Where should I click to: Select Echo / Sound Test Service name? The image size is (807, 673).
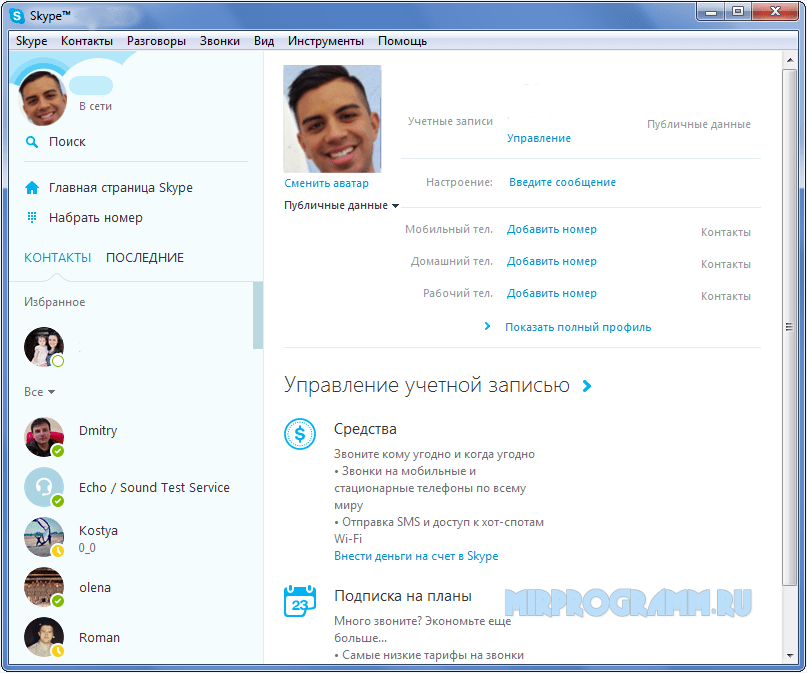(x=154, y=488)
